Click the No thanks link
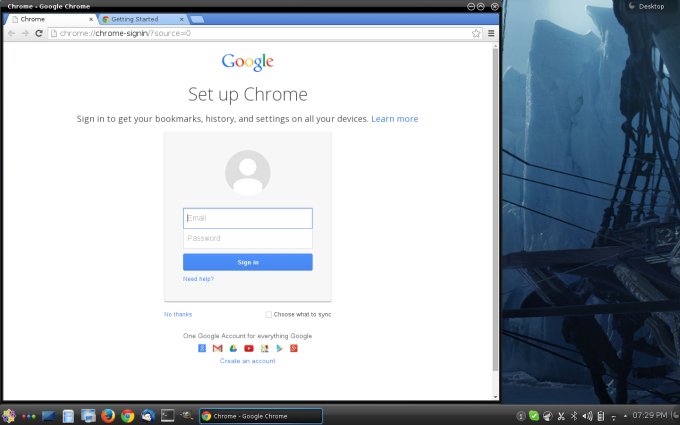 (178, 314)
